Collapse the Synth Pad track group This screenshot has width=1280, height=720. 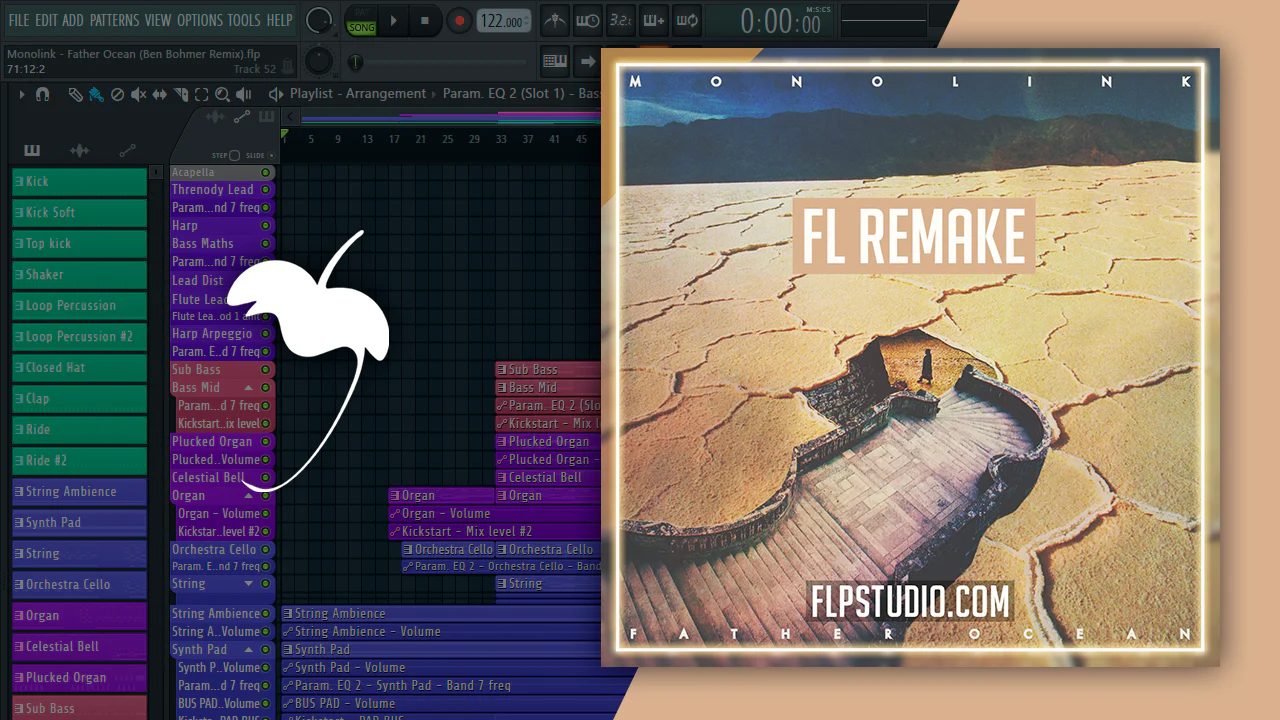tap(249, 649)
